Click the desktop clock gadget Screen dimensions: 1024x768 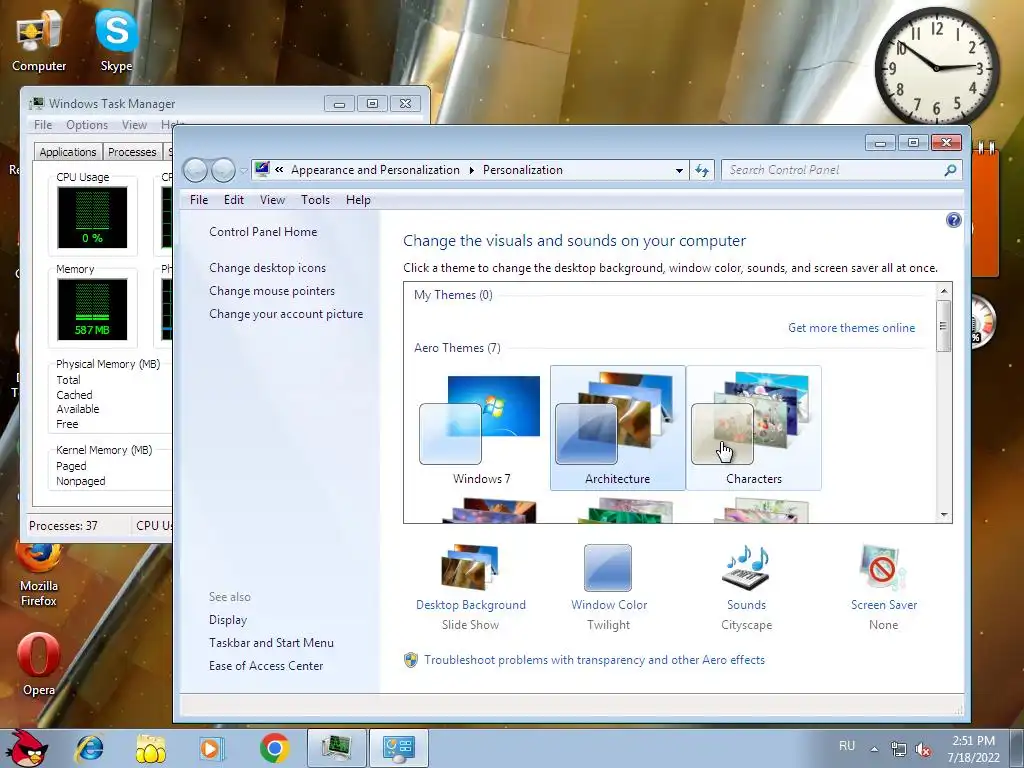(936, 67)
